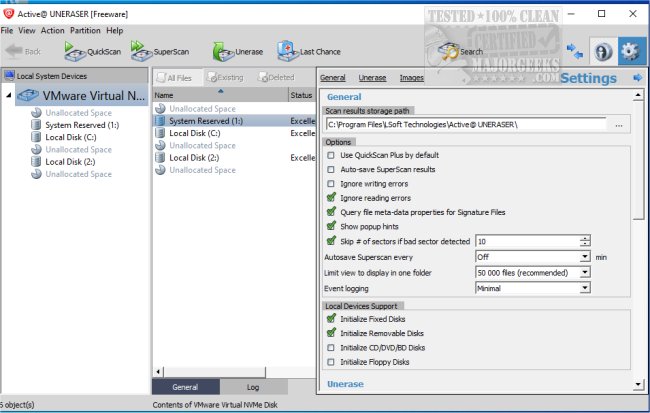Open the Event logging dropdown
Viewport: 650px width, 413px height.
point(585,288)
